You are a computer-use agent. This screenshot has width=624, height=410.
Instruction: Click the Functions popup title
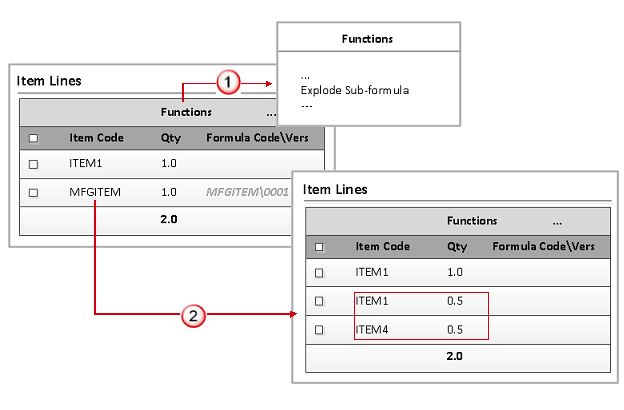(367, 39)
